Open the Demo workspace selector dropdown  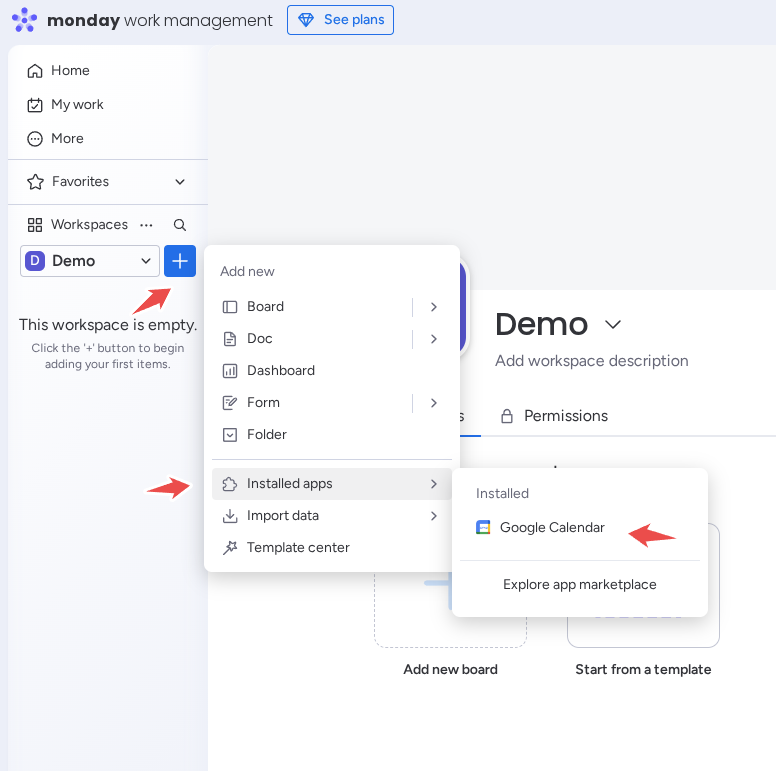coord(90,261)
